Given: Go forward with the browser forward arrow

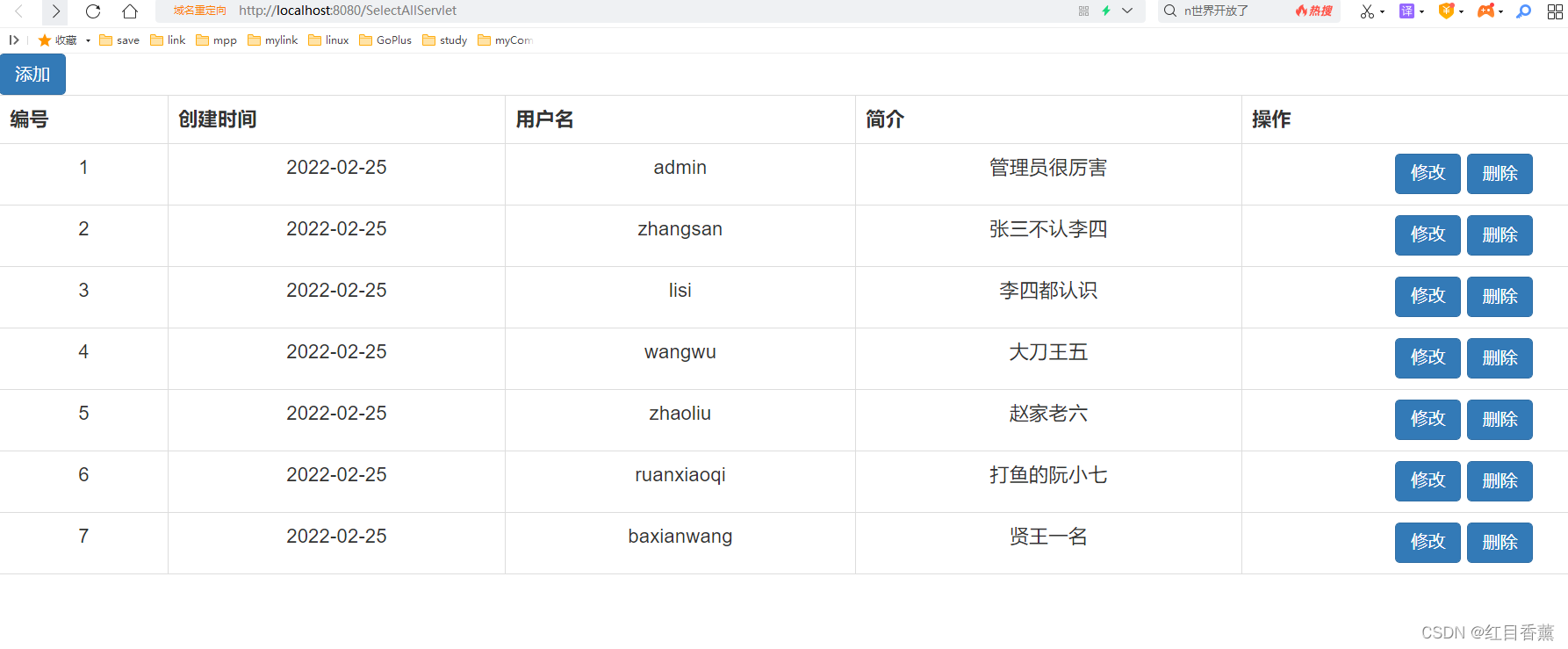Looking at the screenshot, I should click(55, 11).
